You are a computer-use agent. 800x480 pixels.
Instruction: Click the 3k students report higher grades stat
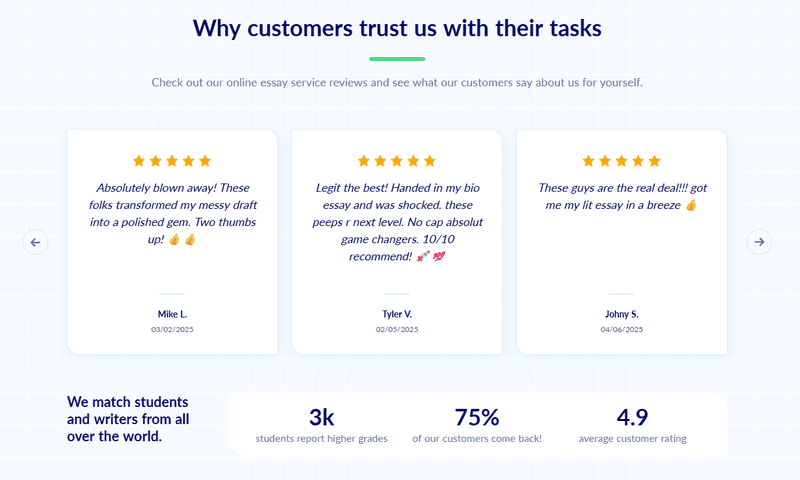click(321, 425)
